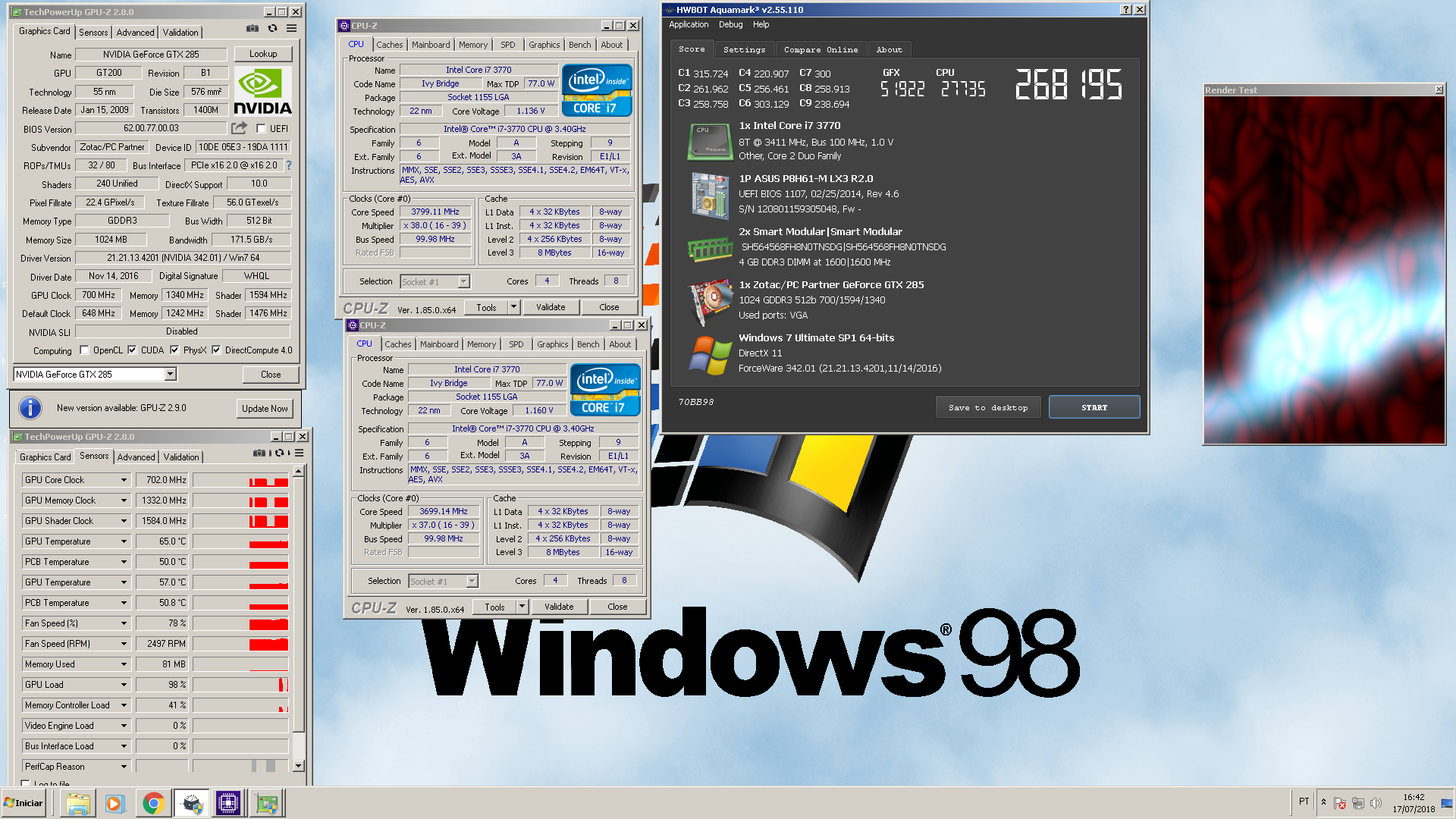This screenshot has height=819, width=1456.
Task: Open Tools dropdown arrow in upper CPU-Z
Action: (513, 307)
